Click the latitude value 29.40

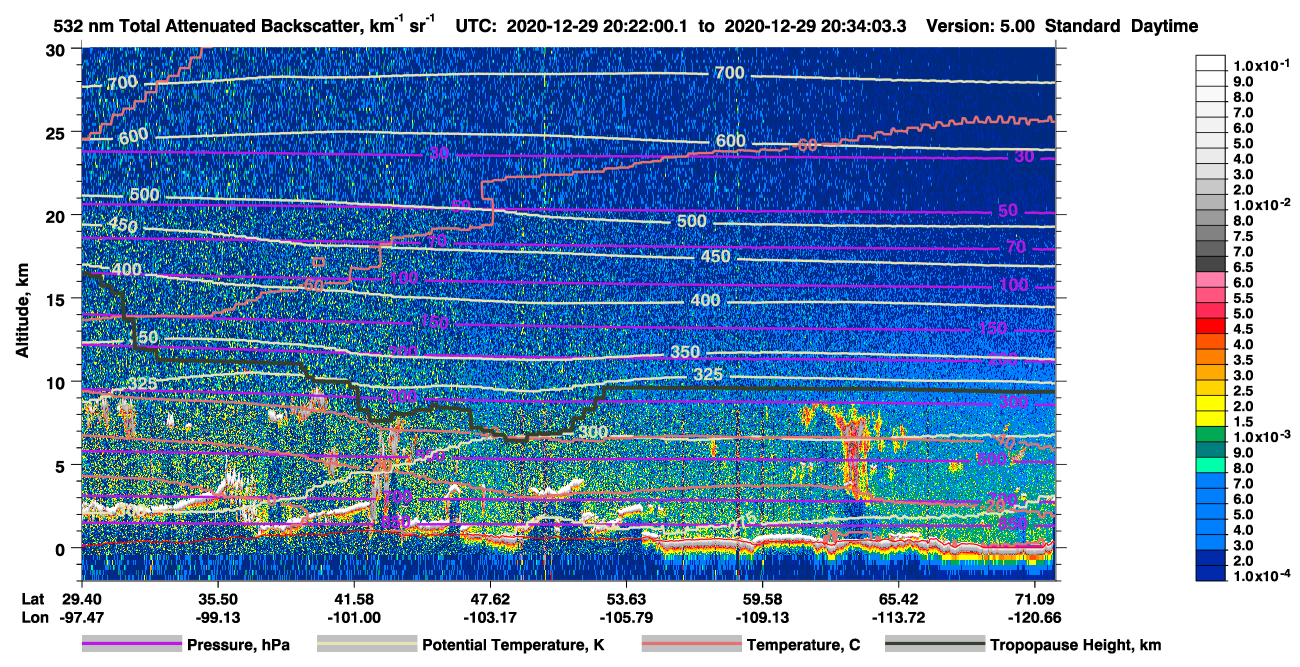click(81, 597)
